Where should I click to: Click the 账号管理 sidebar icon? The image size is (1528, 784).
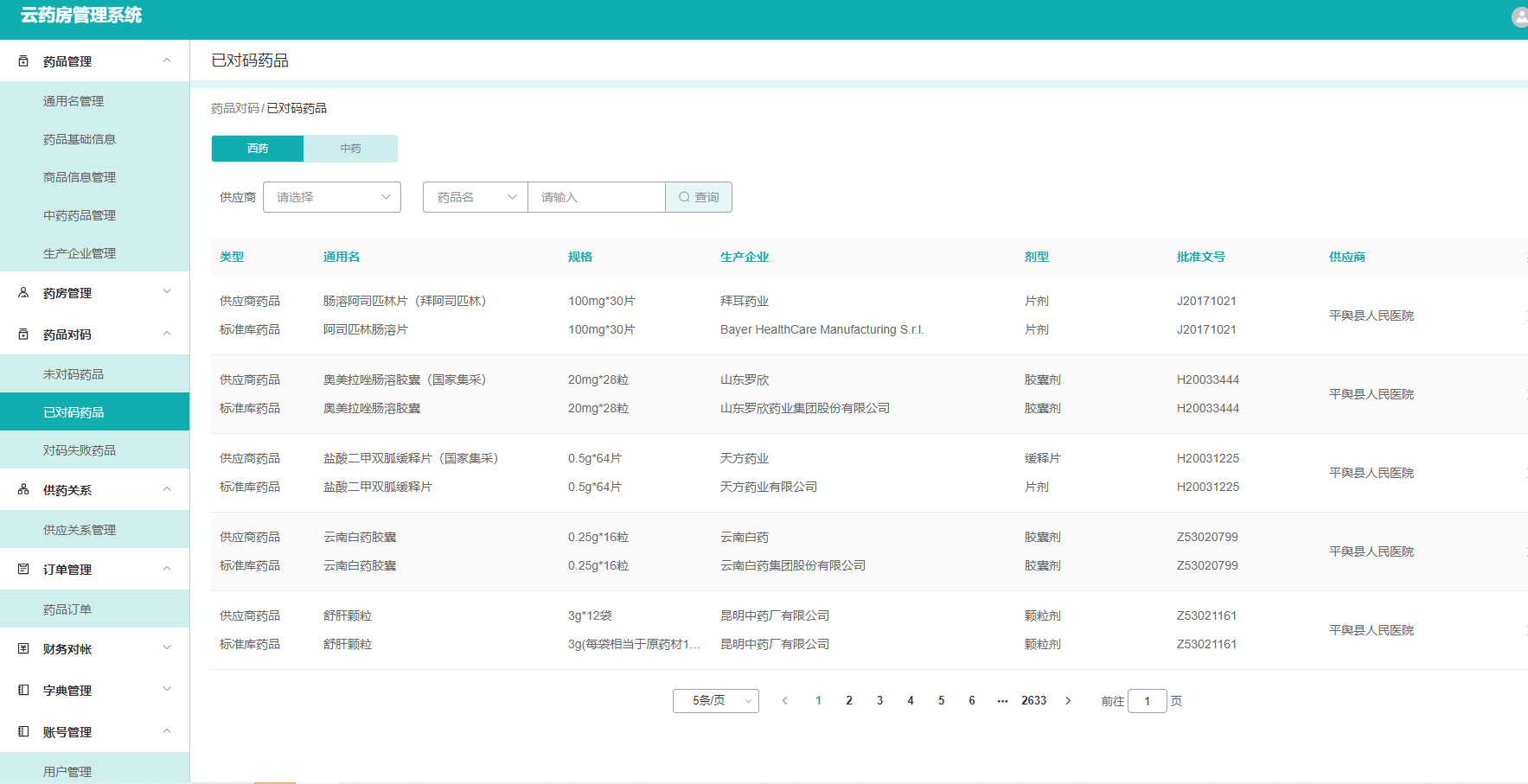[23, 732]
